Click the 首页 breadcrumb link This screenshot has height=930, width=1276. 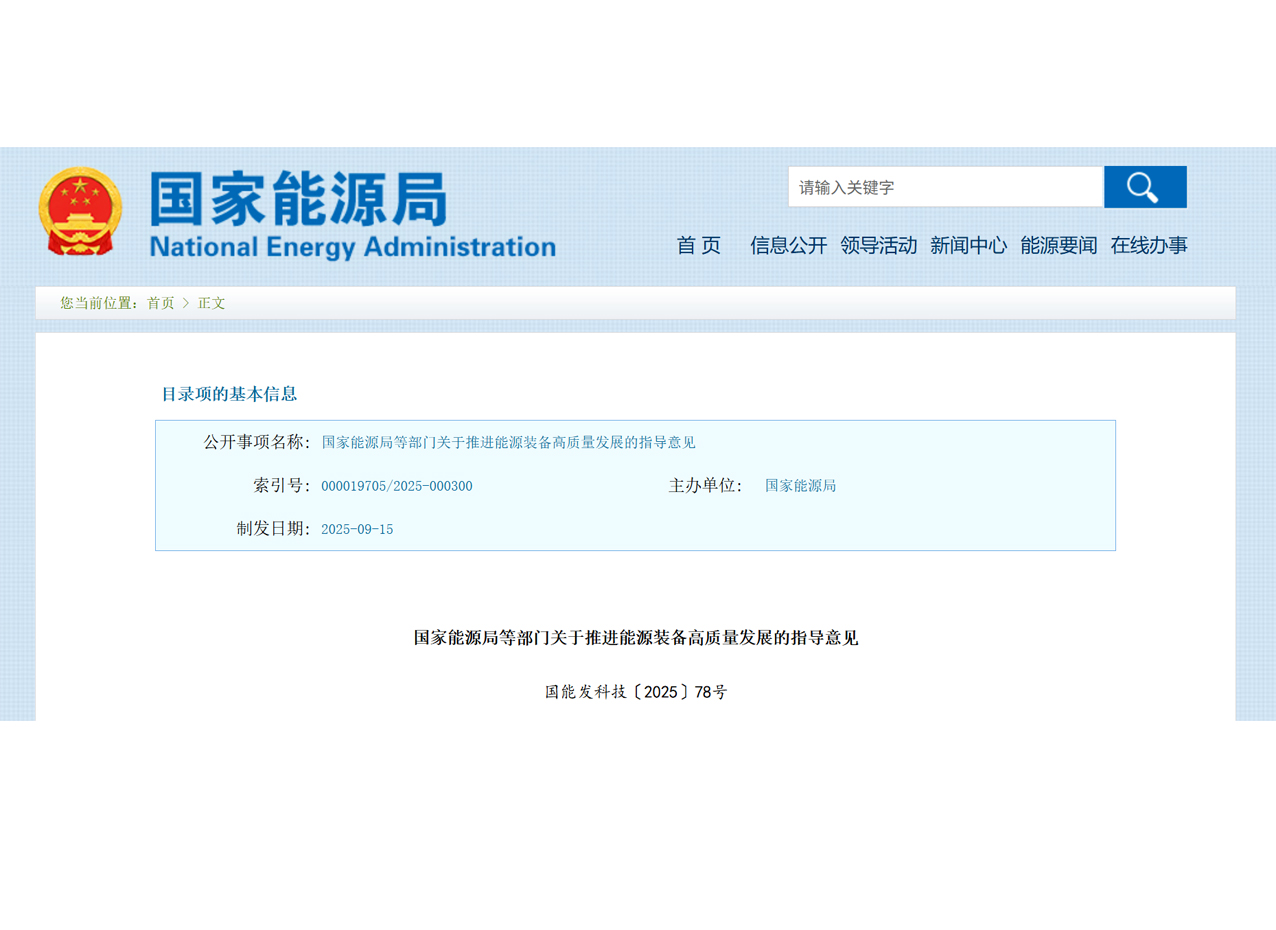[160, 303]
